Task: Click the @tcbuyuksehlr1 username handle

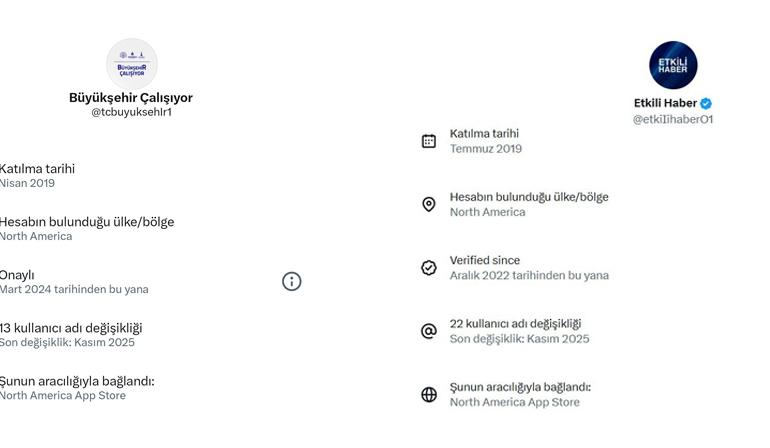Action: click(131, 113)
